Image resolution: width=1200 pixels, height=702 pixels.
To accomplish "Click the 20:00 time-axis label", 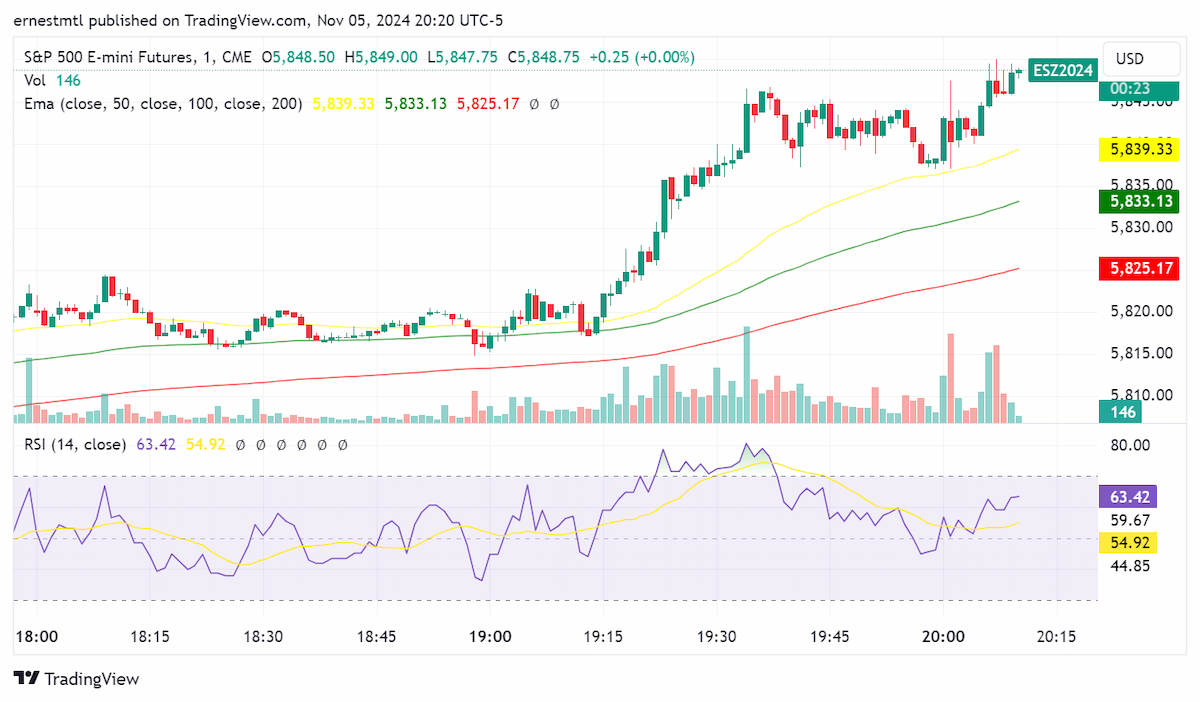I will click(x=943, y=637).
